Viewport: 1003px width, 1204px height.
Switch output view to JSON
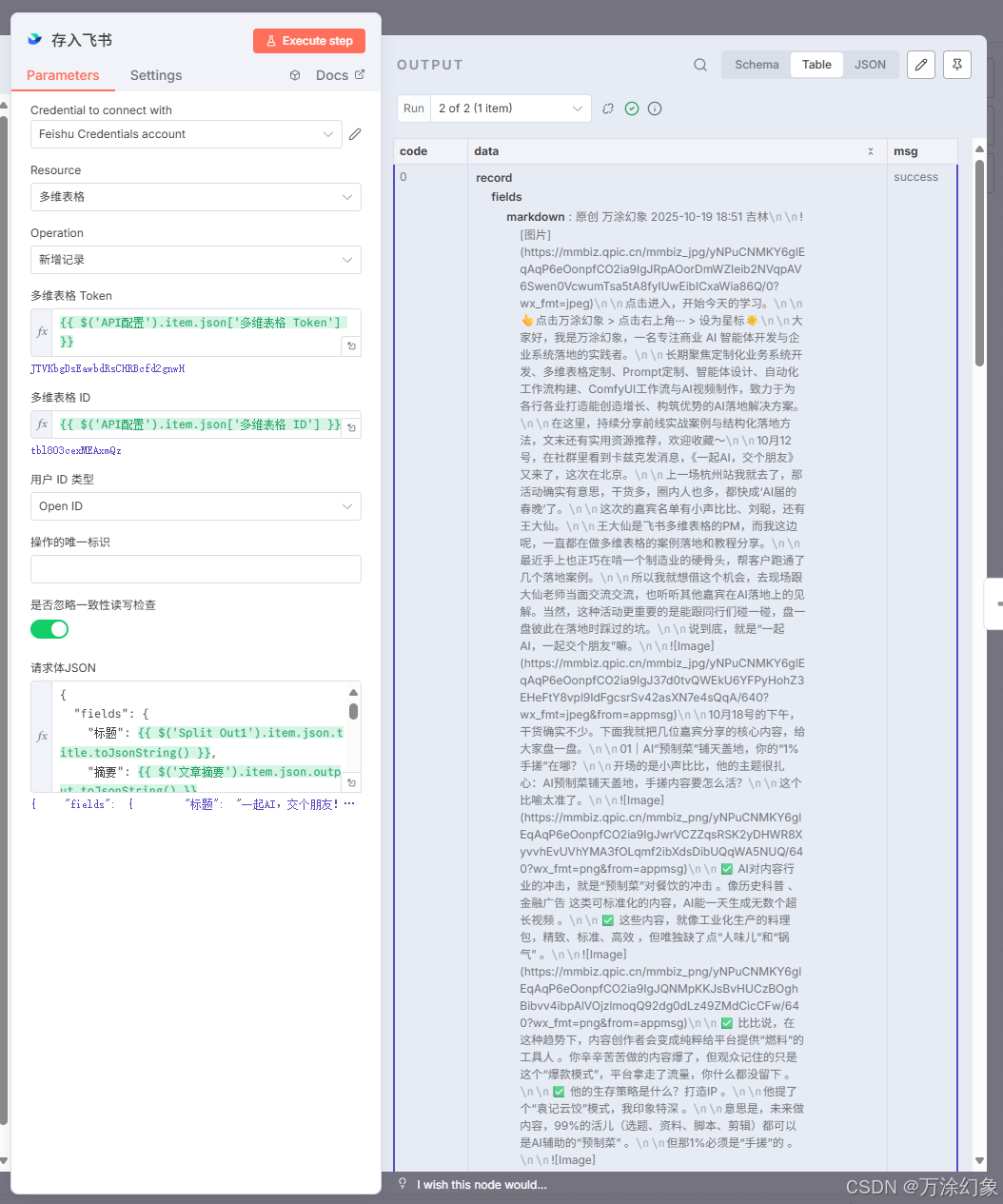click(870, 65)
